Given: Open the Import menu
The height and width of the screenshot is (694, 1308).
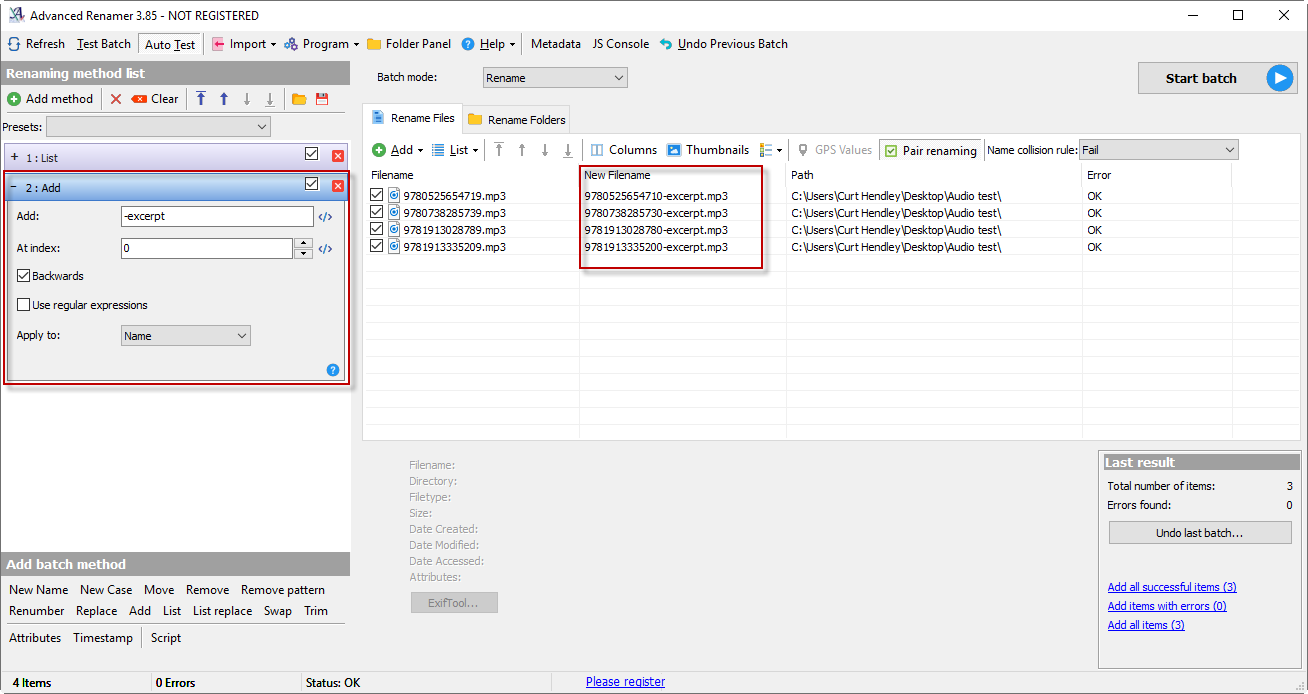Looking at the screenshot, I should (243, 44).
